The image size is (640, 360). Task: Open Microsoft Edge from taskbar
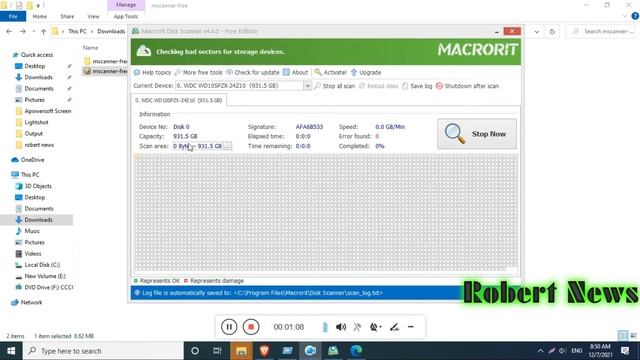pos(356,351)
